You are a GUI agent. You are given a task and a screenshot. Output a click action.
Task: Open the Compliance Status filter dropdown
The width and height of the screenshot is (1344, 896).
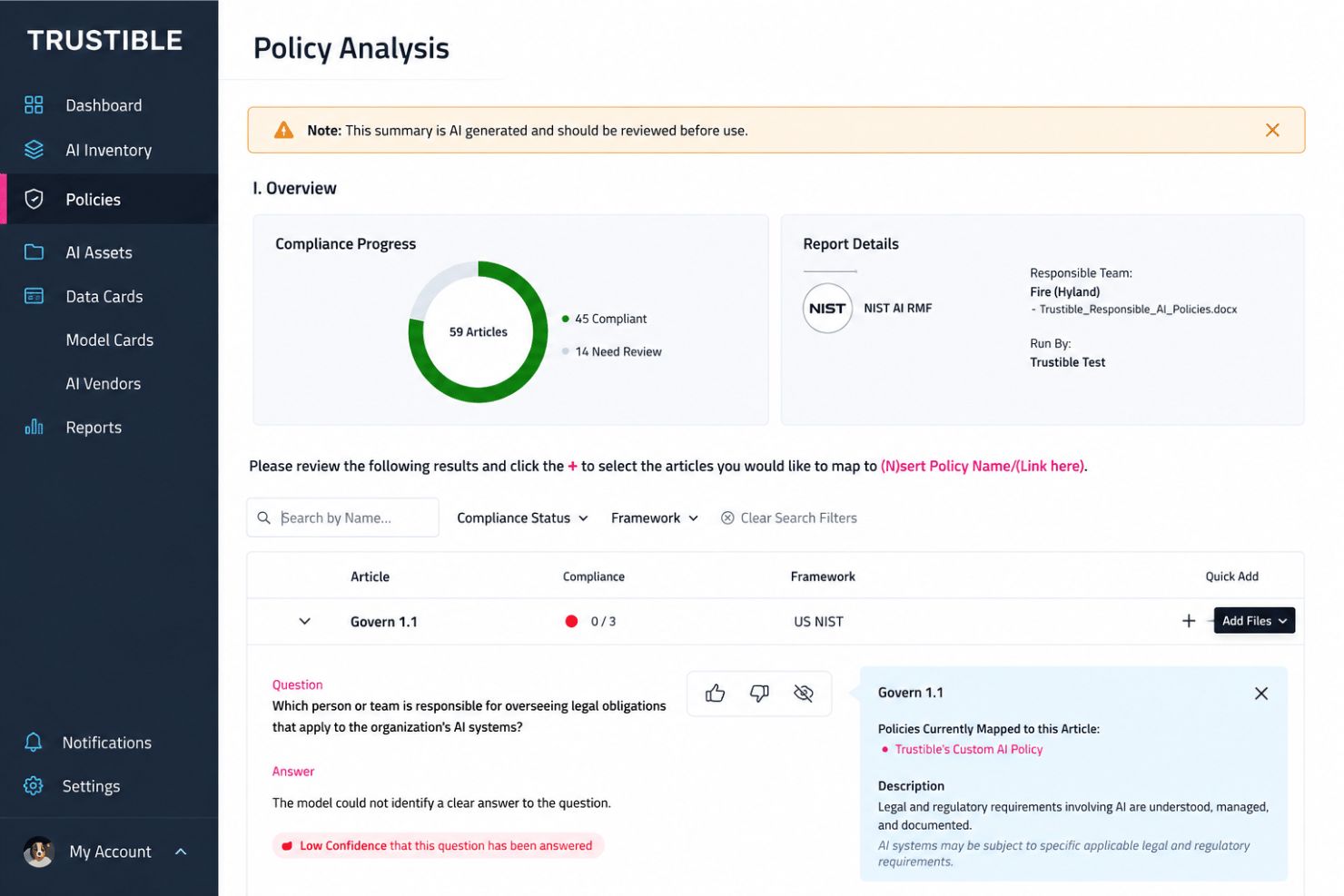(x=522, y=517)
